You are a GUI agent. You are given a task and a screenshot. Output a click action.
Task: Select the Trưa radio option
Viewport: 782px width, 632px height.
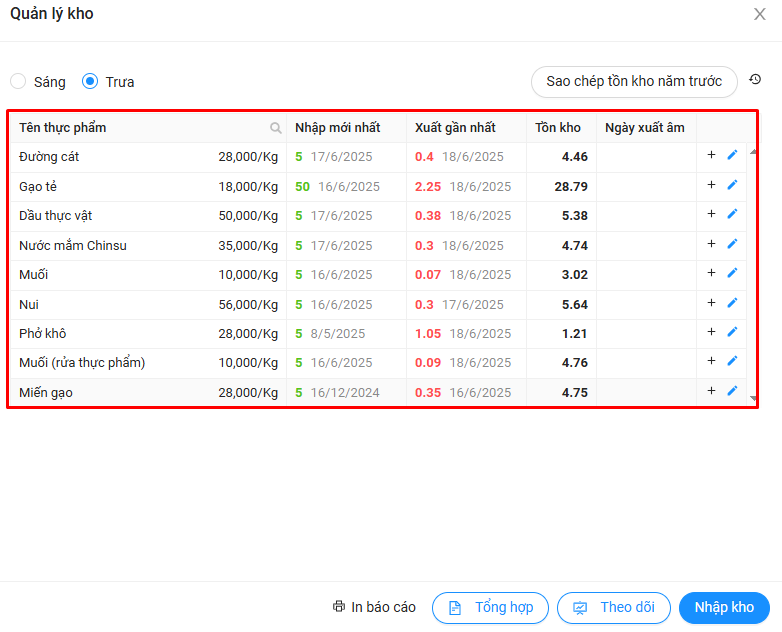click(x=90, y=81)
